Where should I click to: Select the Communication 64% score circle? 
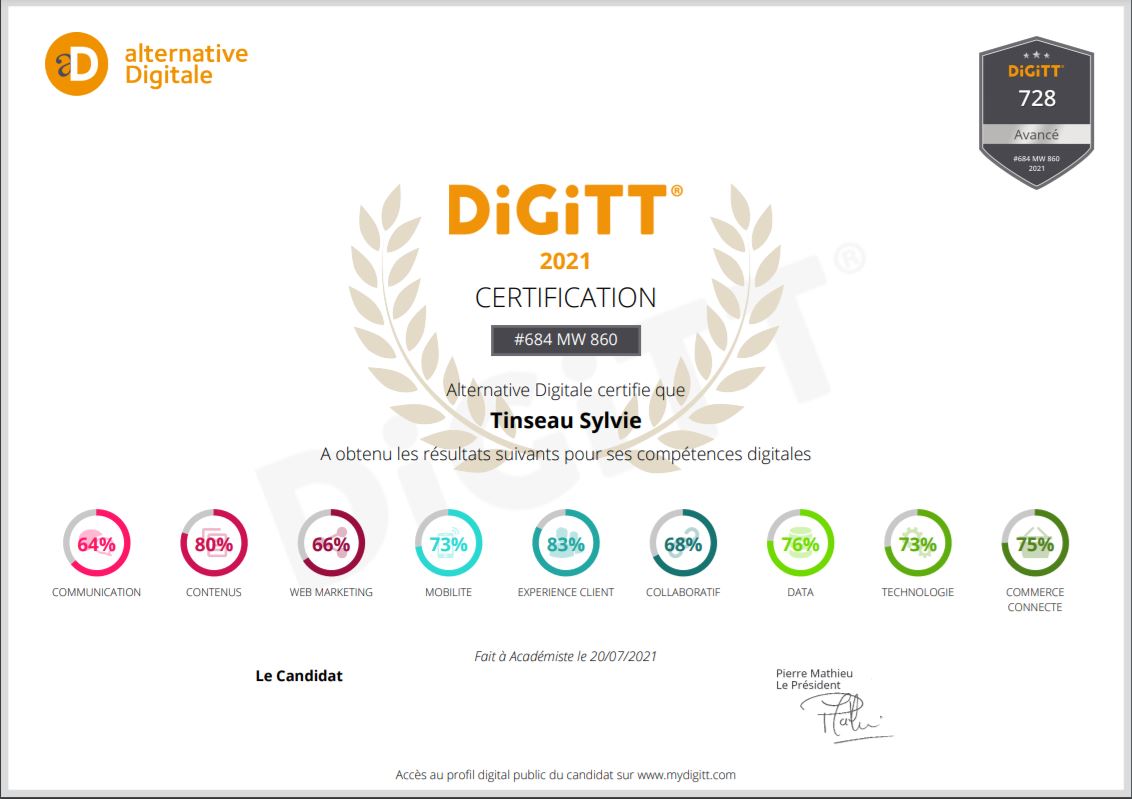click(x=97, y=544)
